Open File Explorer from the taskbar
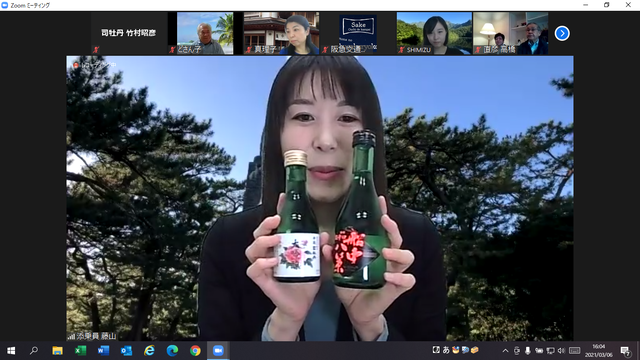Viewport: 640px width, 360px height. click(57, 351)
